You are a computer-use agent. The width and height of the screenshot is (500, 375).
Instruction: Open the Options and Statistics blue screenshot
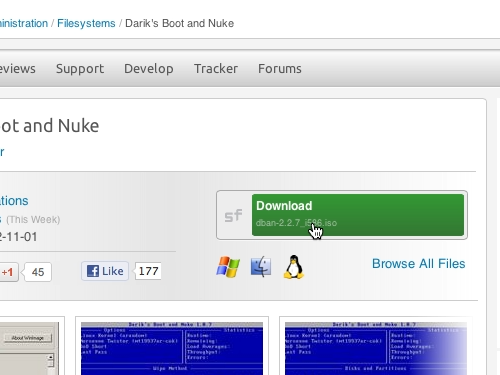(172, 346)
